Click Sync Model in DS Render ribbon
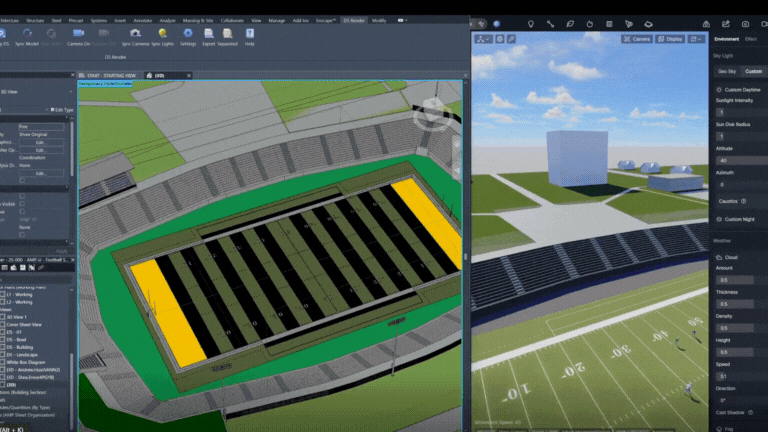This screenshot has width=768, height=432. [x=27, y=37]
